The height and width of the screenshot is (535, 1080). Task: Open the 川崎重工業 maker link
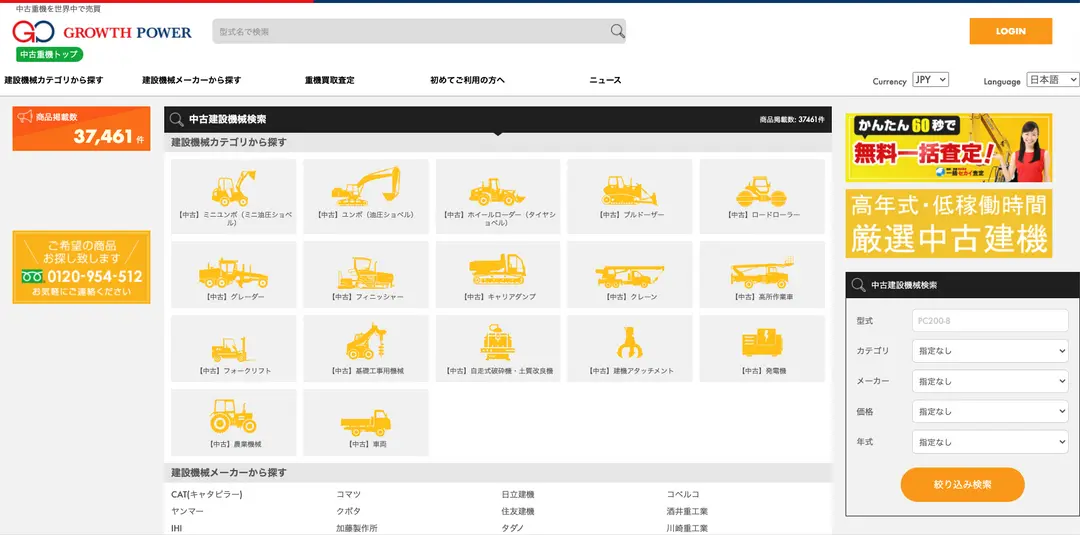687,529
